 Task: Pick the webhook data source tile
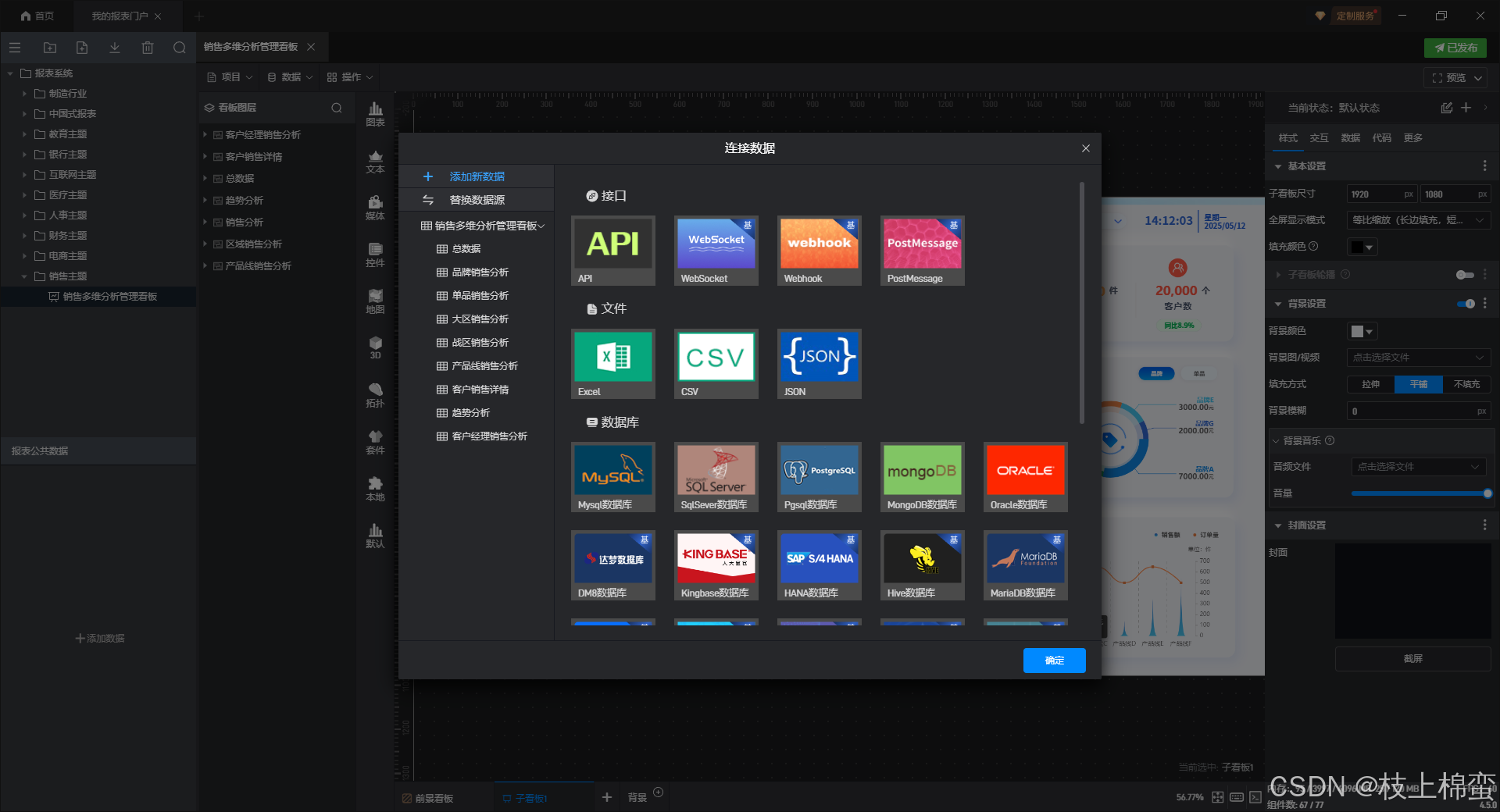(820, 251)
